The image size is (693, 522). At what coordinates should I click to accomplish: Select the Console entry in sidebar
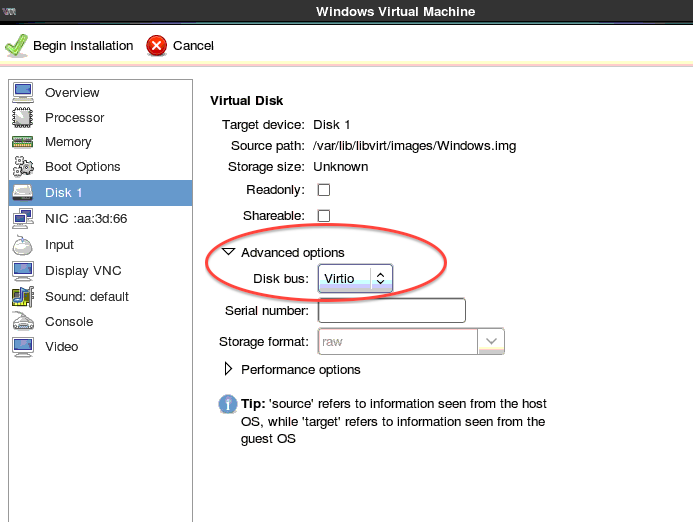[x=69, y=322]
